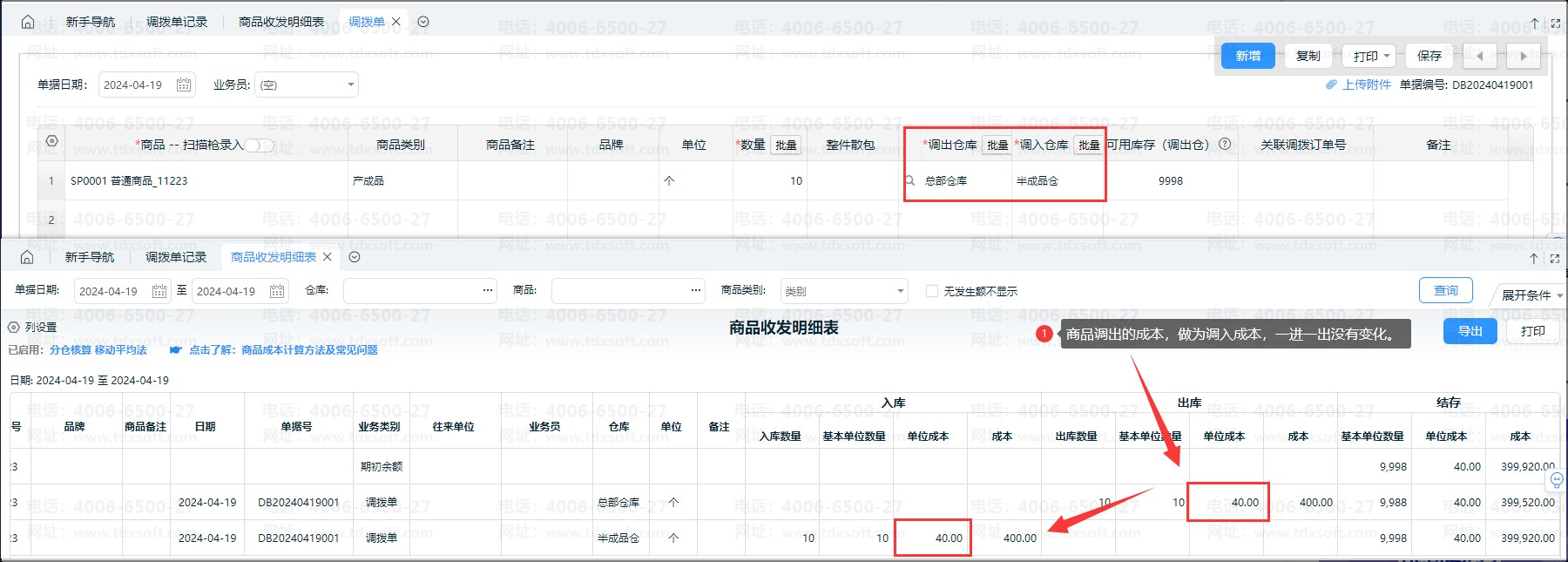Expand the 展开条件 filter panel

[x=1531, y=295]
